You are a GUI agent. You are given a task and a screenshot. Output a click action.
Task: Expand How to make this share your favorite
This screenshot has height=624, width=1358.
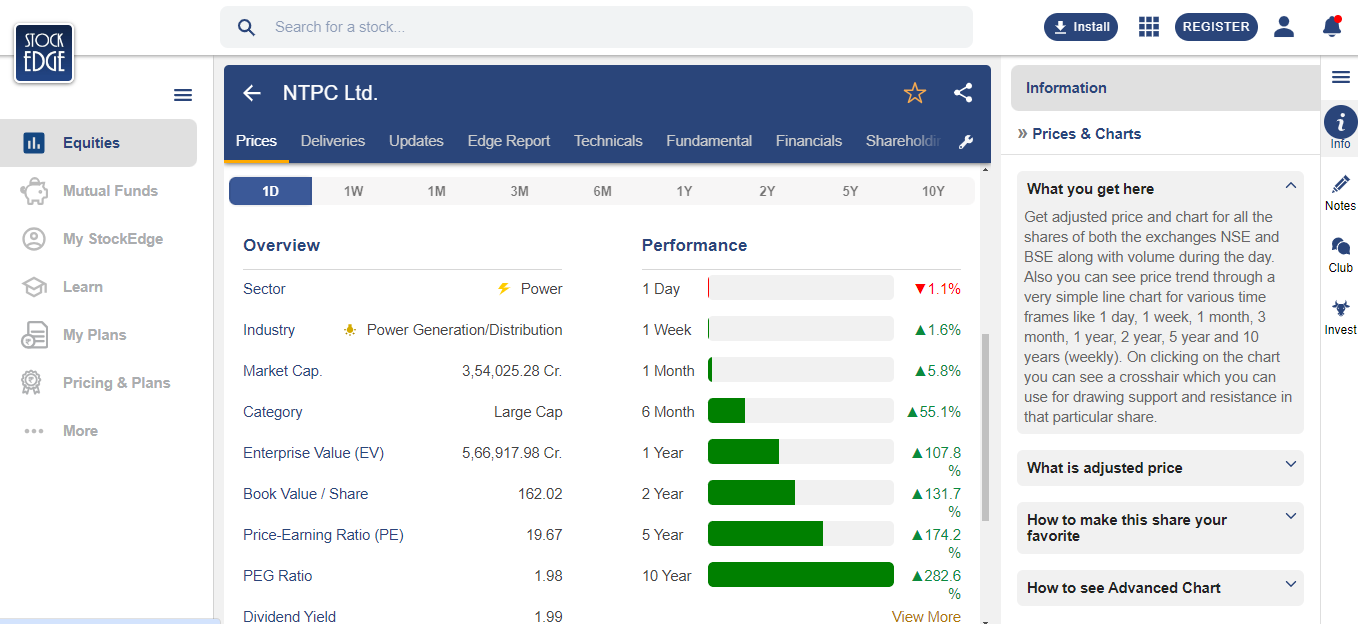click(x=1160, y=528)
